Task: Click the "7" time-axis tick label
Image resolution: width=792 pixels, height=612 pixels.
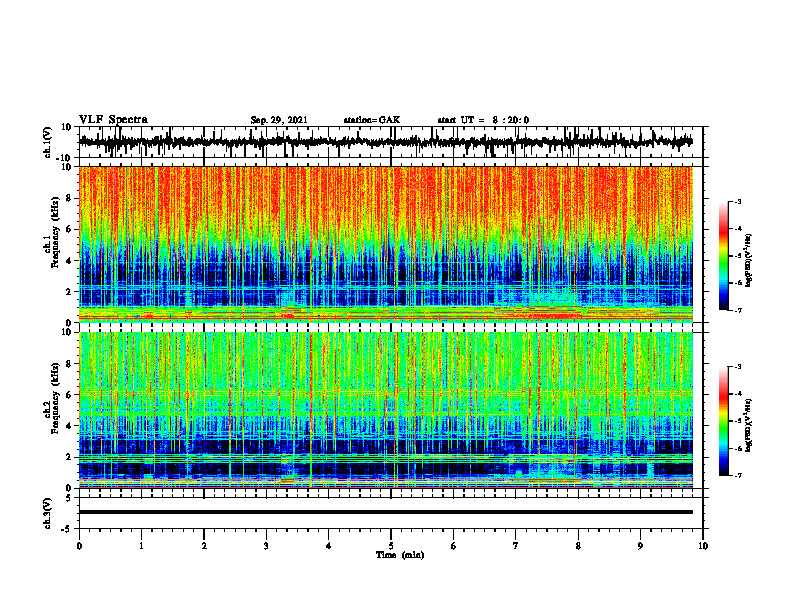Action: 516,546
